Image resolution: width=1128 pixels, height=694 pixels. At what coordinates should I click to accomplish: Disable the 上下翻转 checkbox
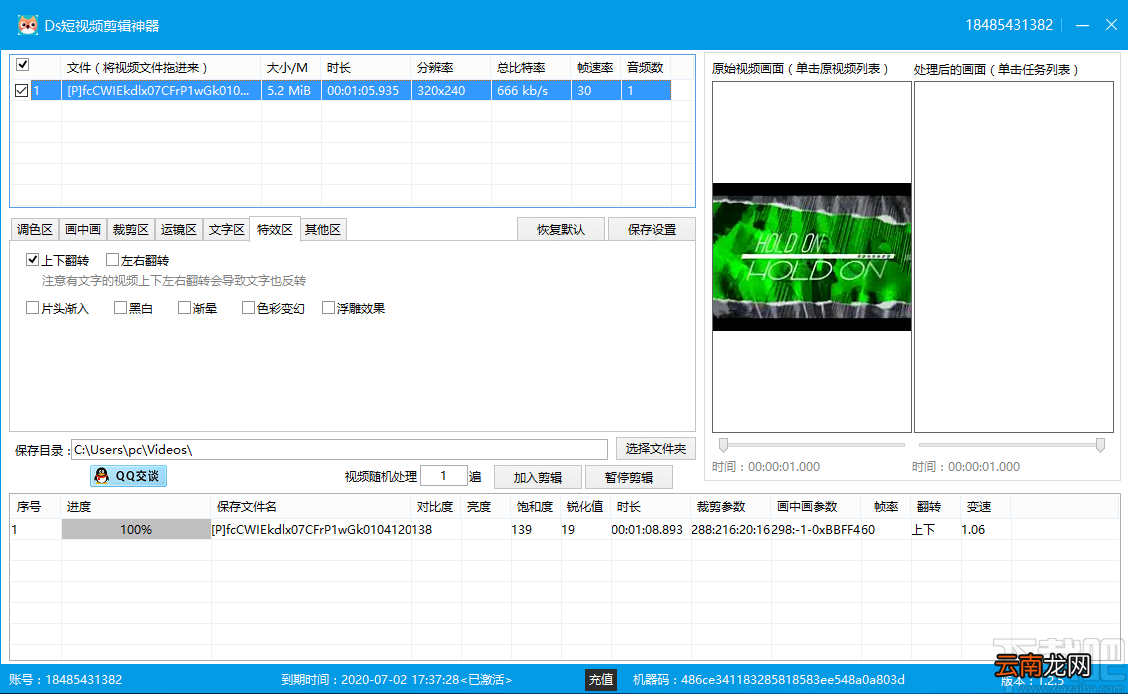32,260
